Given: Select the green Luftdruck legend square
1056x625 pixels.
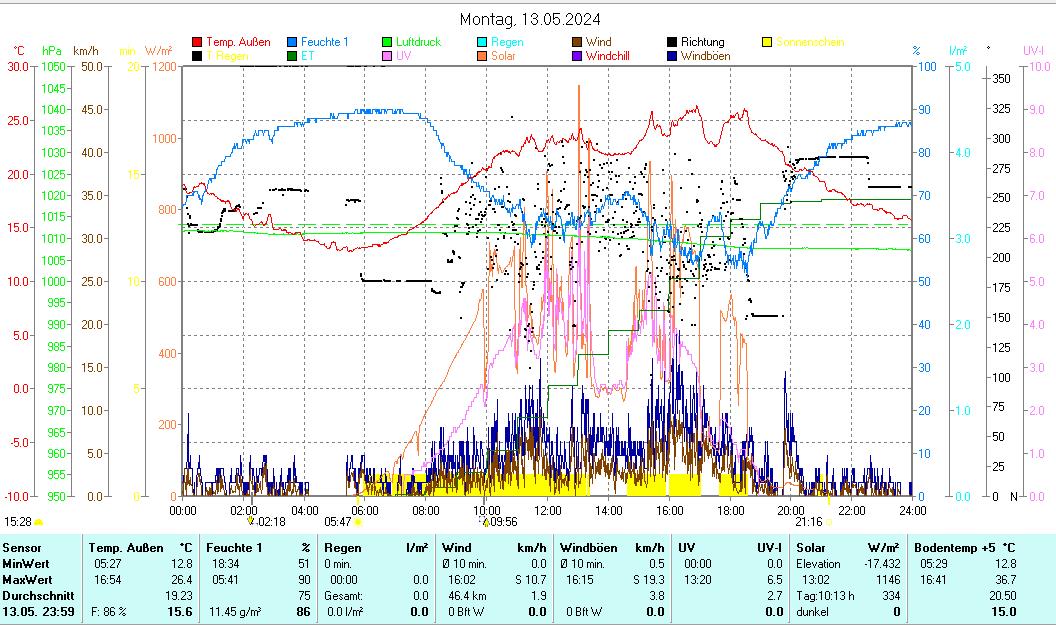Looking at the screenshot, I should (387, 42).
